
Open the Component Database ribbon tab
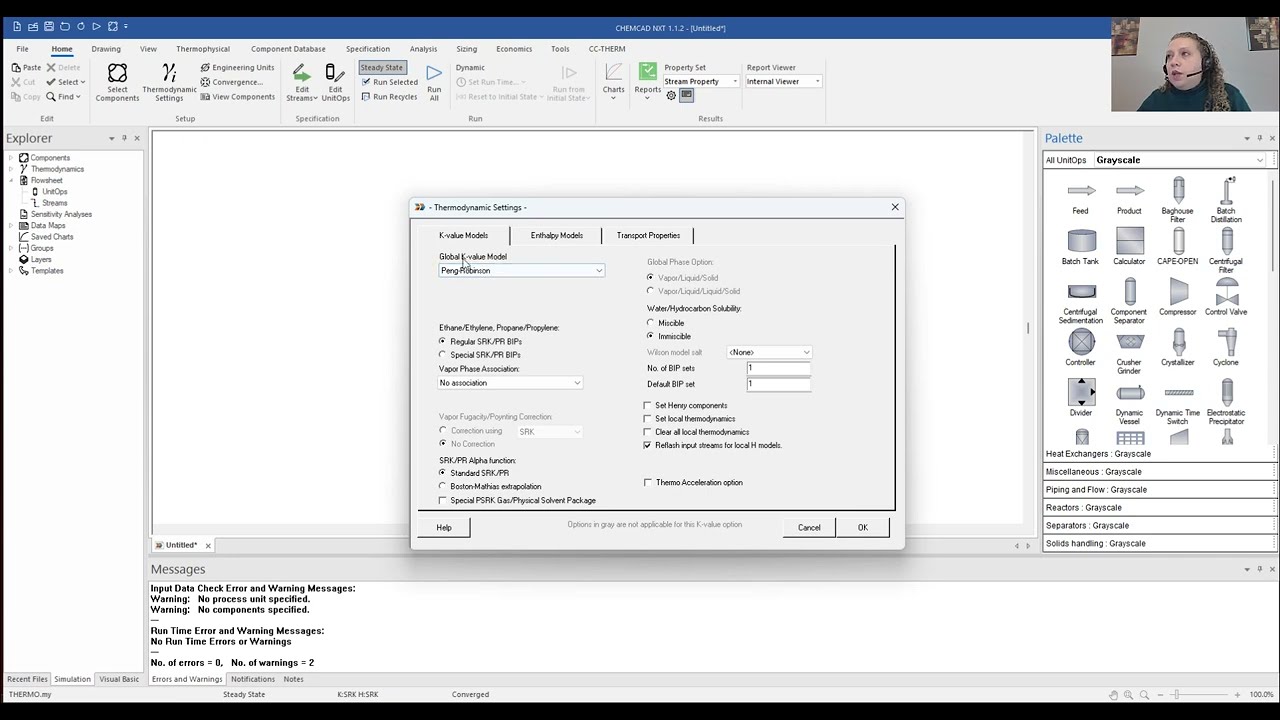click(x=288, y=49)
